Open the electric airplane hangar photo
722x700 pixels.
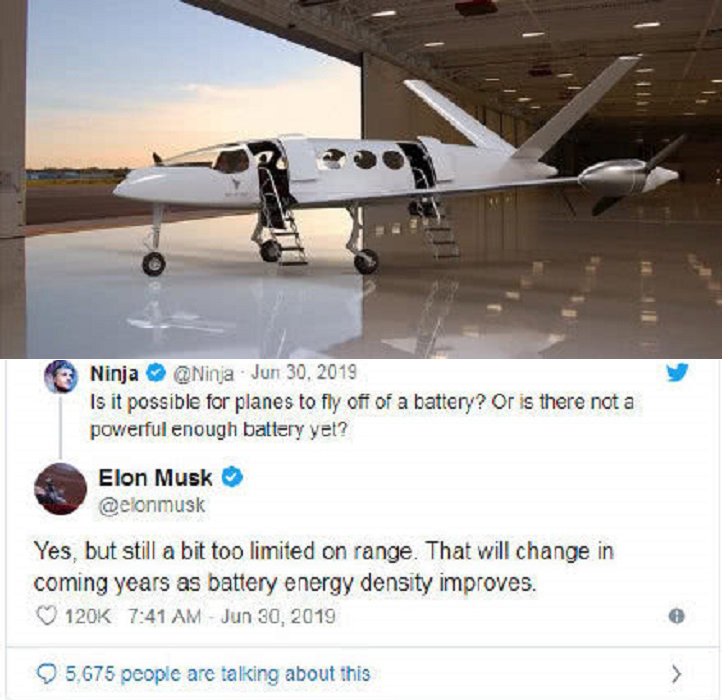[361, 178]
